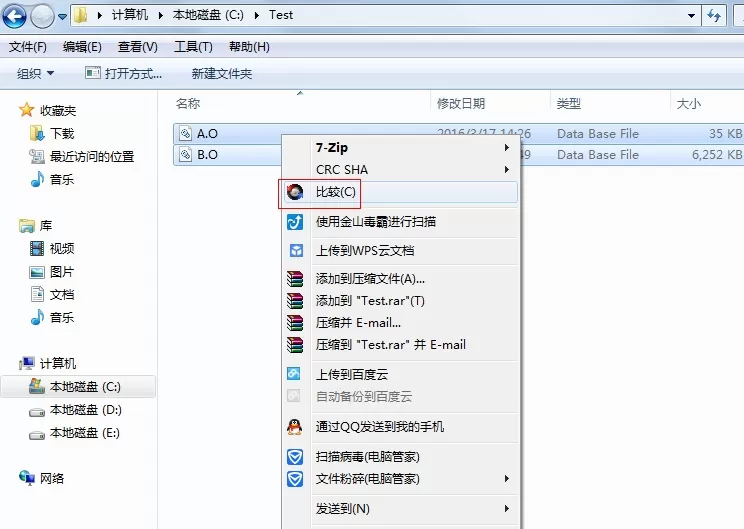Image resolution: width=744 pixels, height=529 pixels.
Task: Open 下载 folder in favorites
Action: [x=52, y=133]
